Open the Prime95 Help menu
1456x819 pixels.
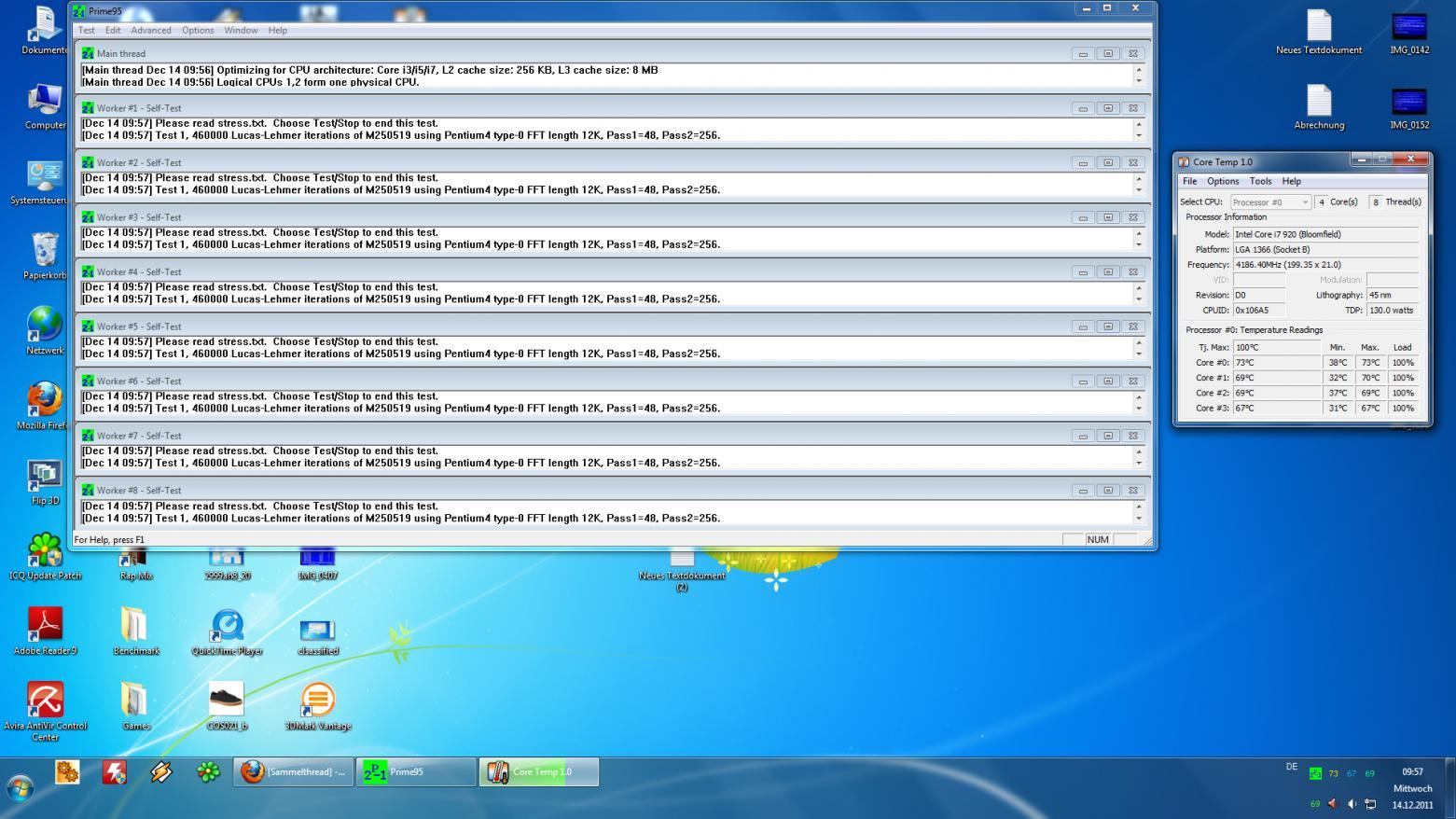tap(278, 30)
